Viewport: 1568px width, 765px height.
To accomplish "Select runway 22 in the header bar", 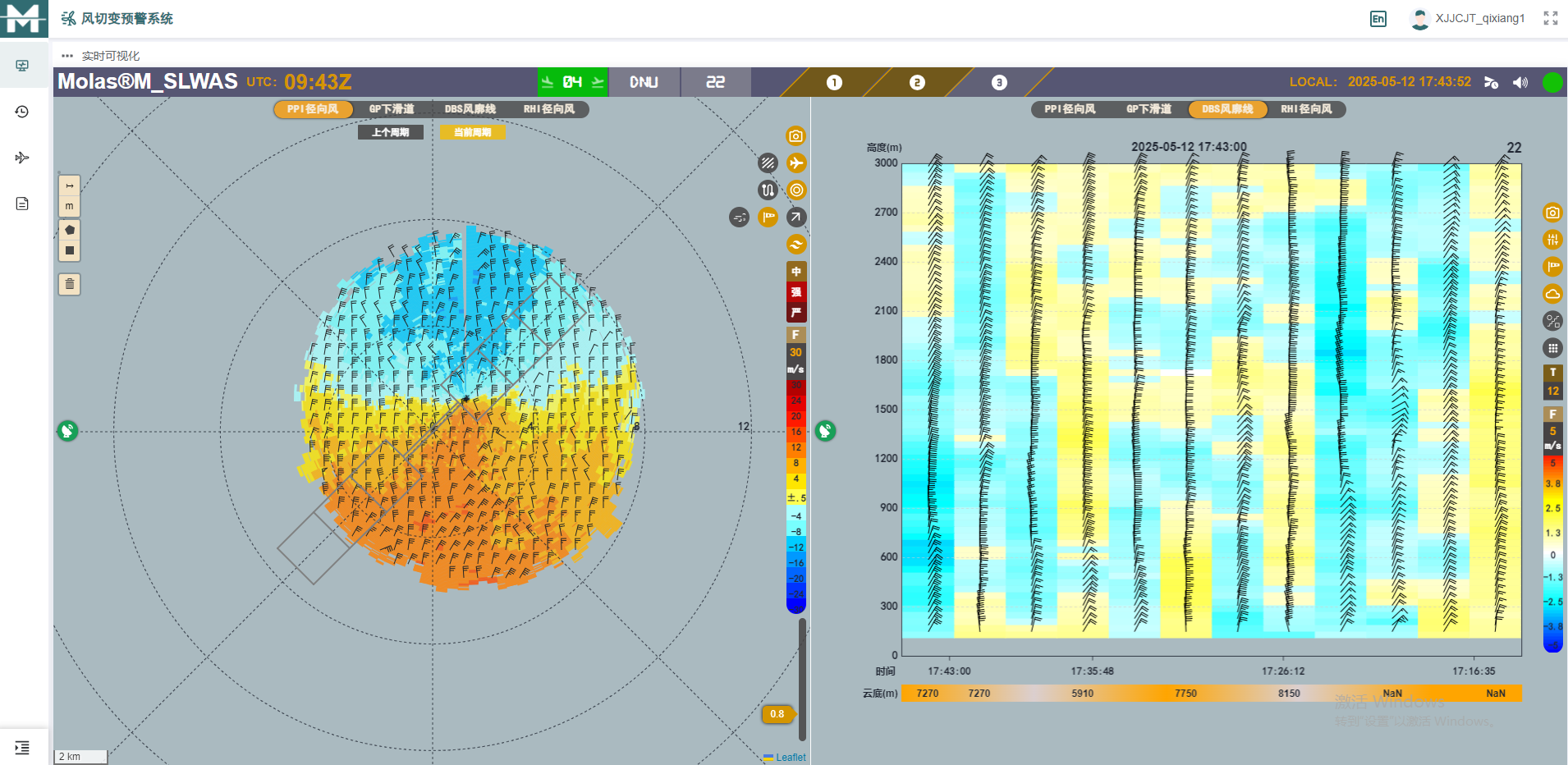I will [x=715, y=82].
